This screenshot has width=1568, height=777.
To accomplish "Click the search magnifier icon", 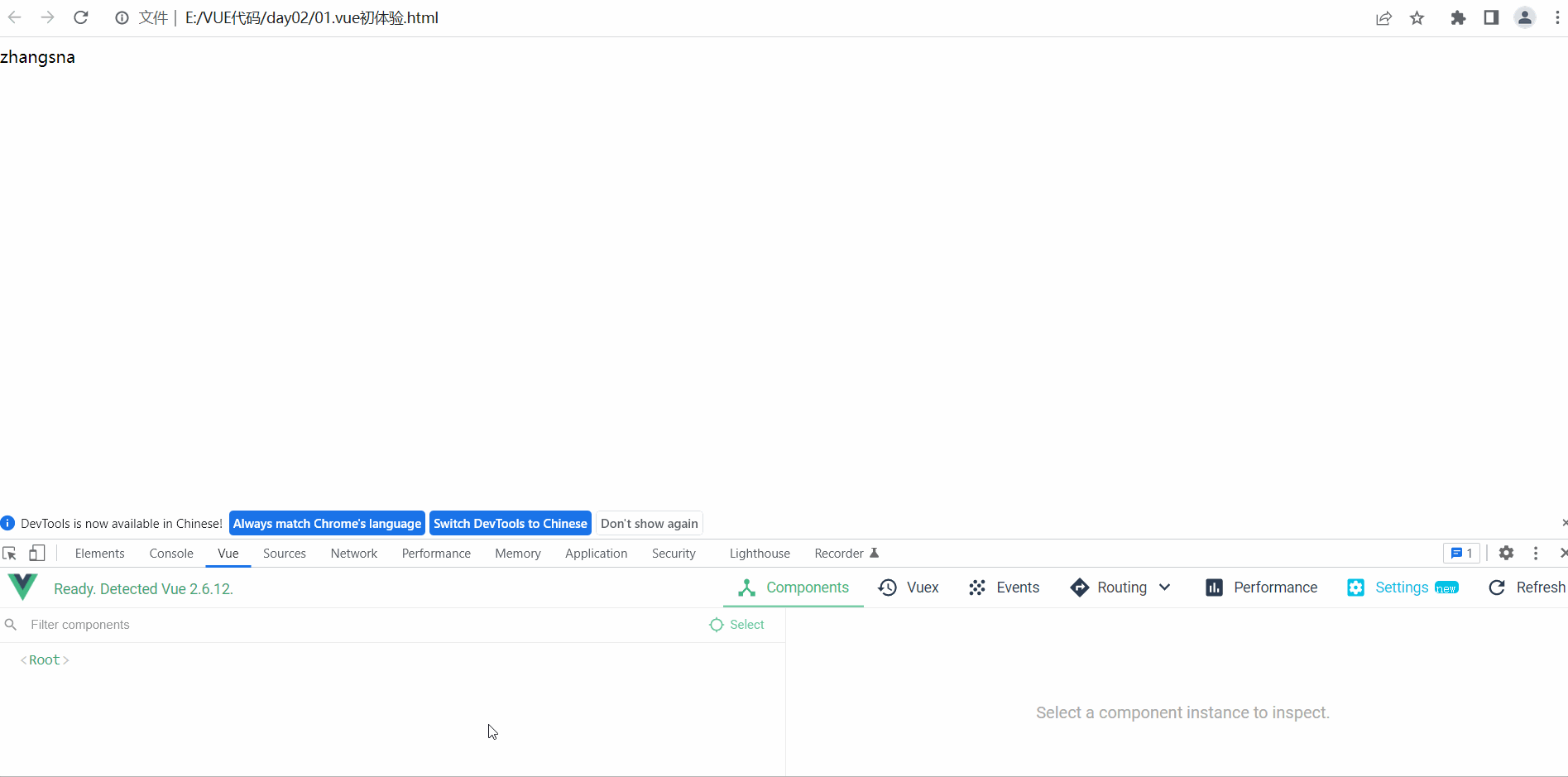I will coord(11,625).
